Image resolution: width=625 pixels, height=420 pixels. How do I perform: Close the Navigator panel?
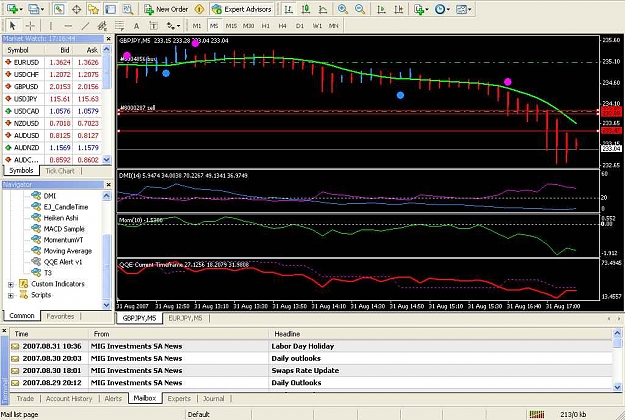108,185
